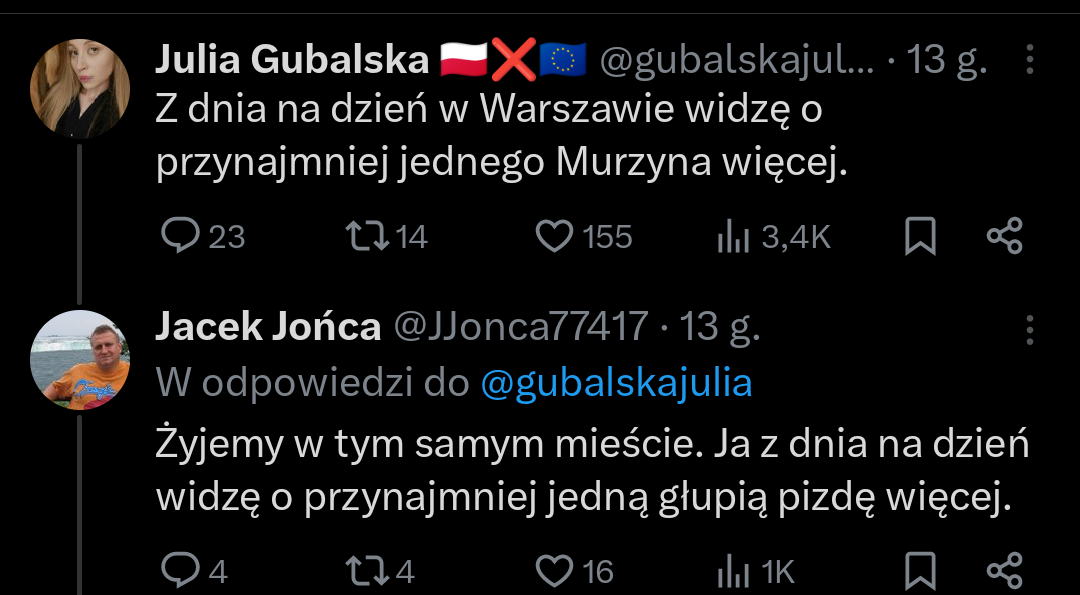This screenshot has width=1080, height=595.
Task: Open Jacek Jońca's profile picture
Action: (x=80, y=360)
